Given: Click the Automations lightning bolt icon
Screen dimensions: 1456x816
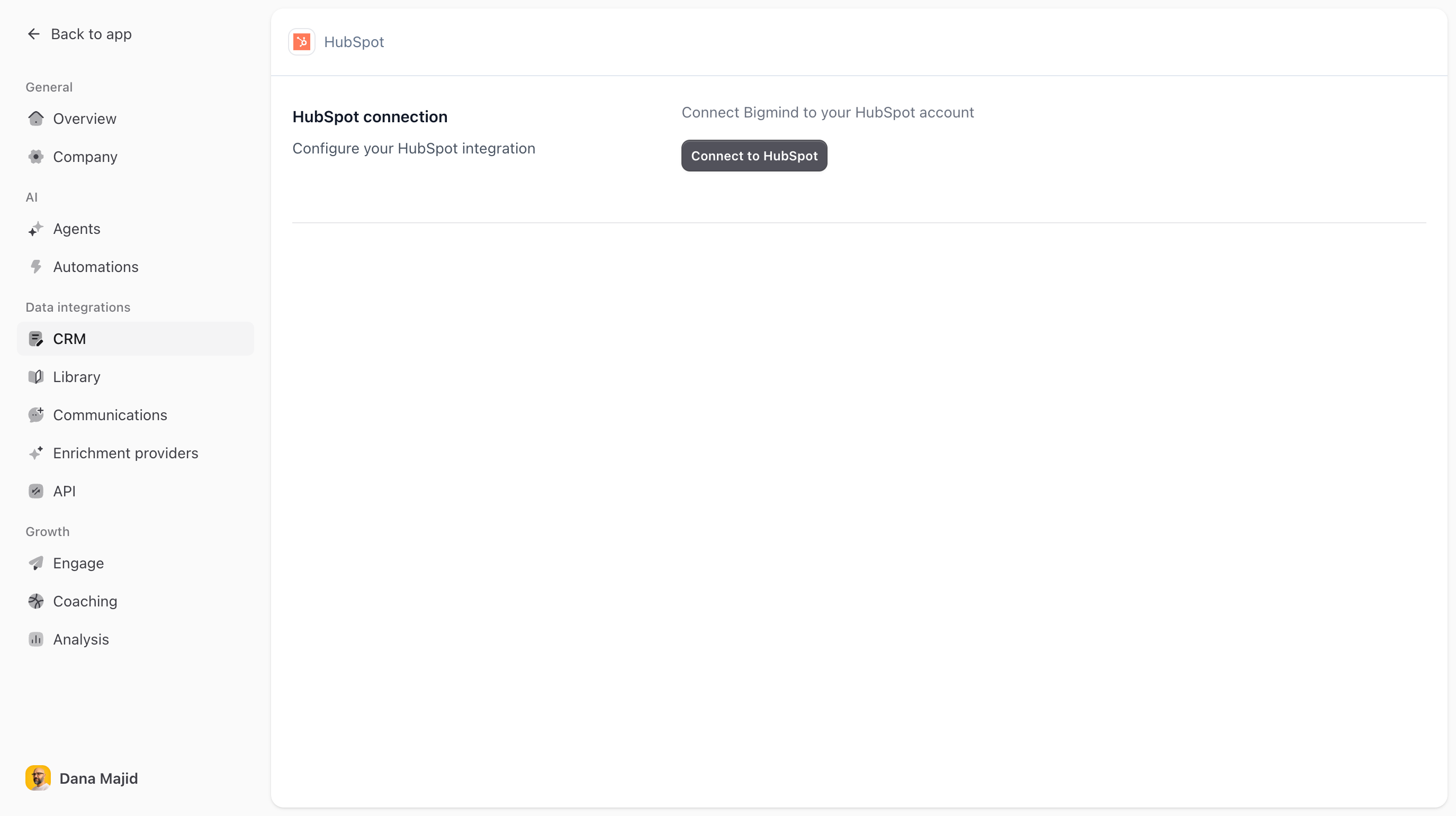Looking at the screenshot, I should [x=35, y=267].
